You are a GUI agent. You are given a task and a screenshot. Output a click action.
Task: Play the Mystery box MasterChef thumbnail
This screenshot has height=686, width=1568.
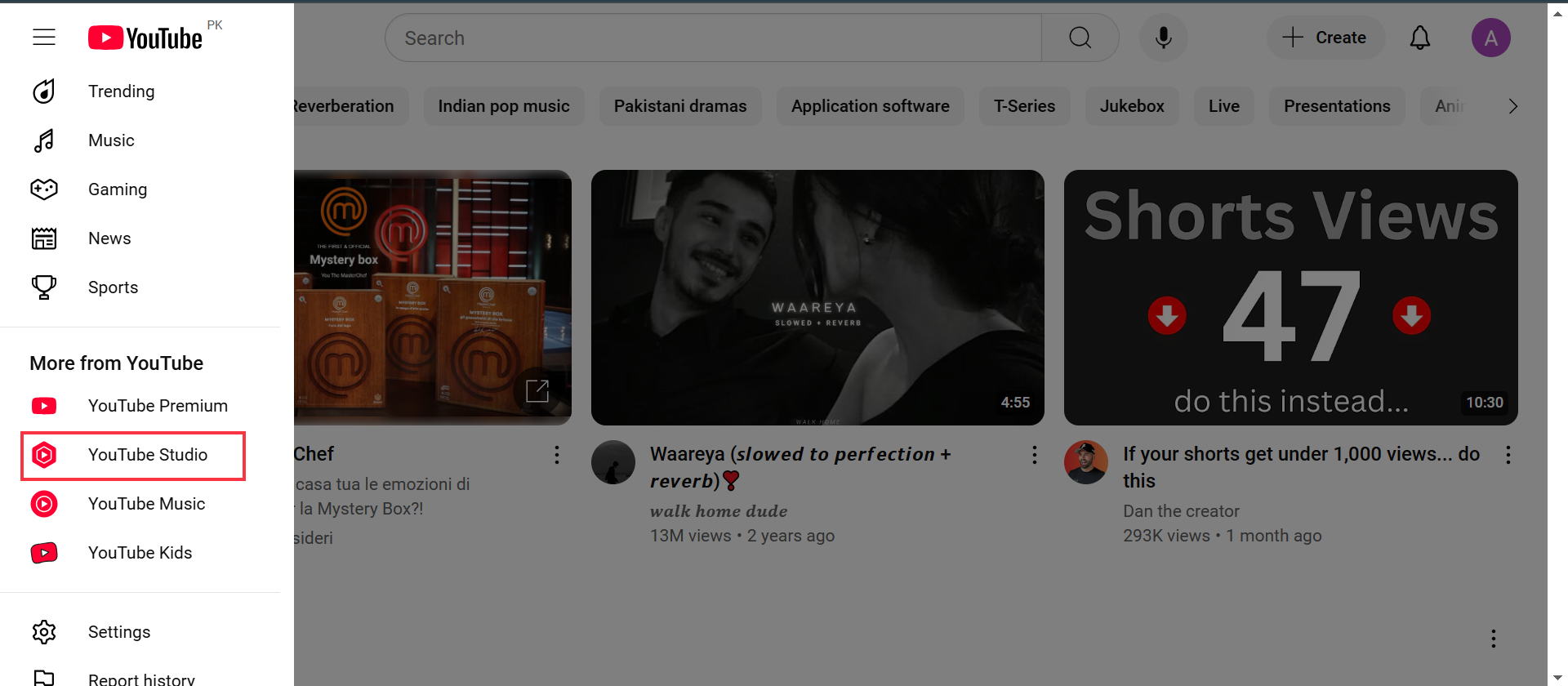coord(433,297)
